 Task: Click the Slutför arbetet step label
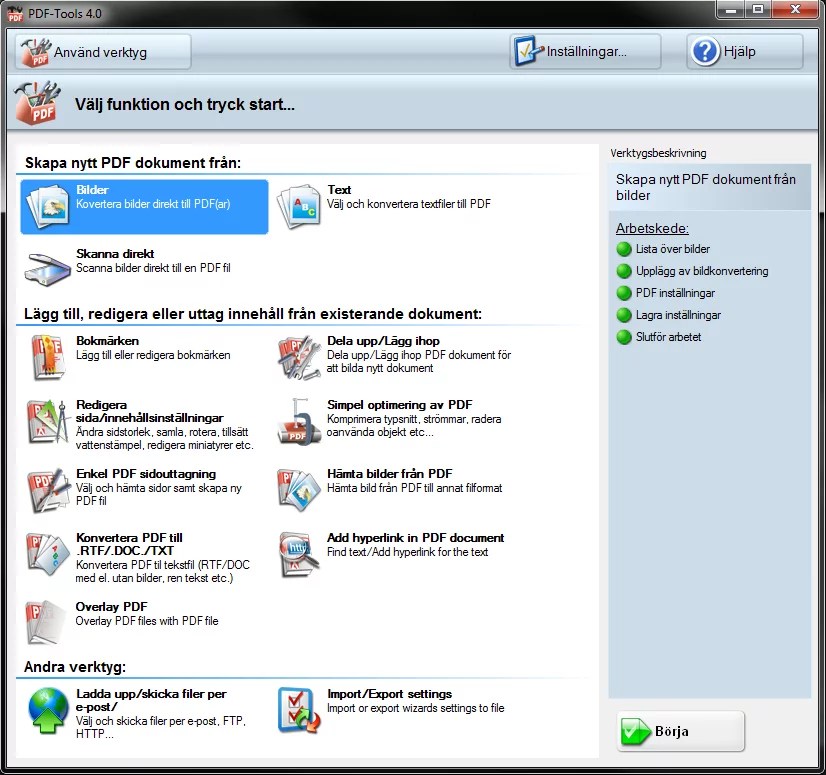tap(668, 337)
